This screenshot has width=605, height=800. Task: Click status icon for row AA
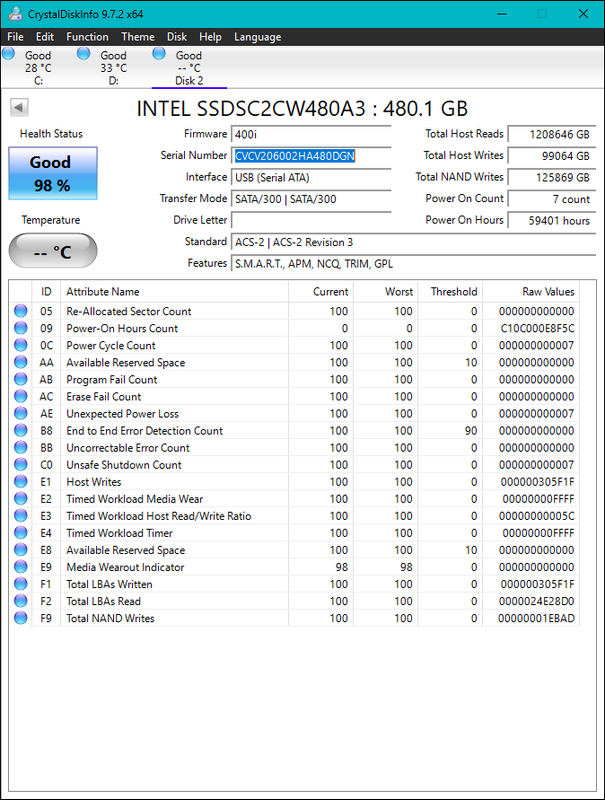[21, 362]
